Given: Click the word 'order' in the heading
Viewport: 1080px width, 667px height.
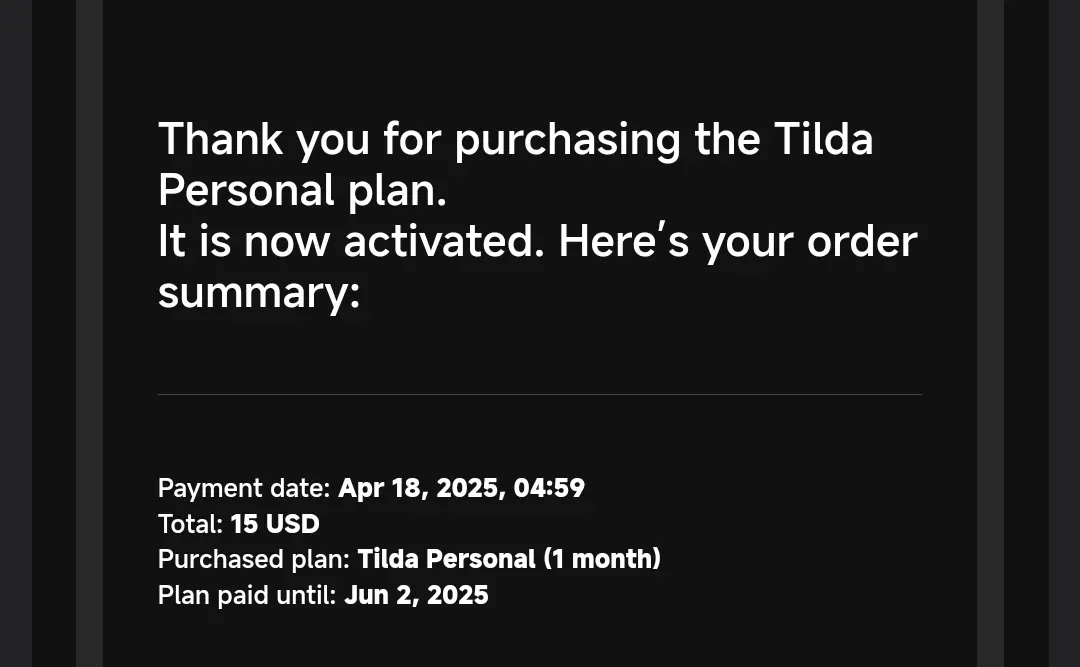Looking at the screenshot, I should tap(862, 241).
